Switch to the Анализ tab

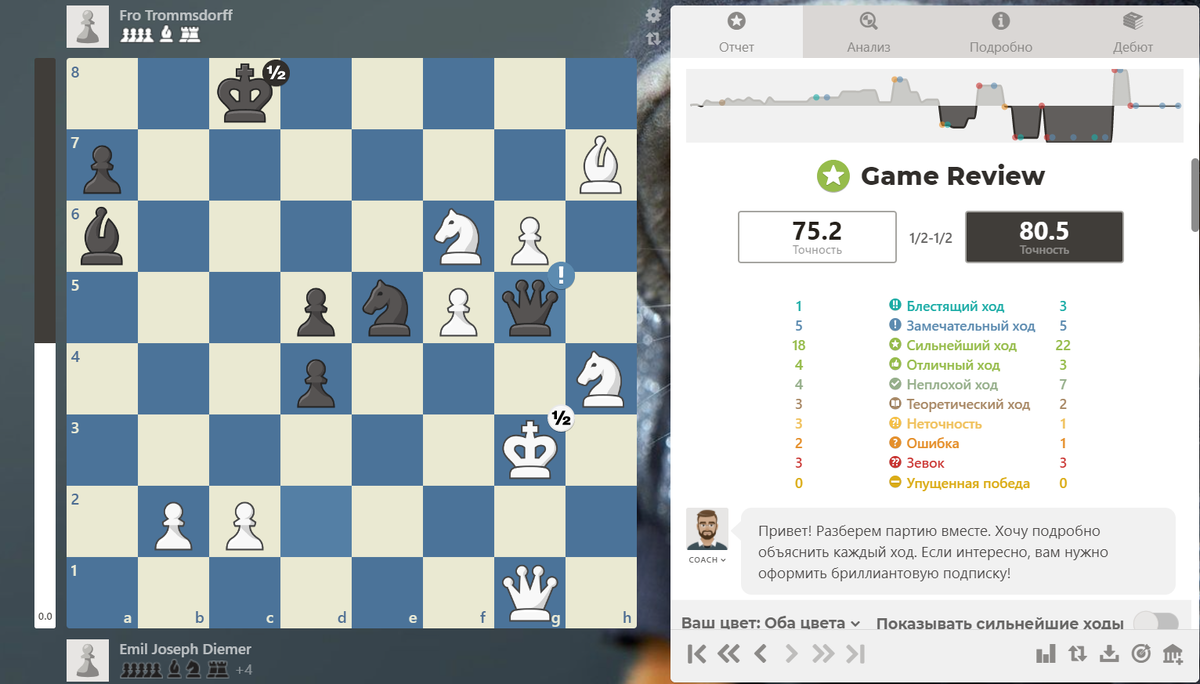868,32
